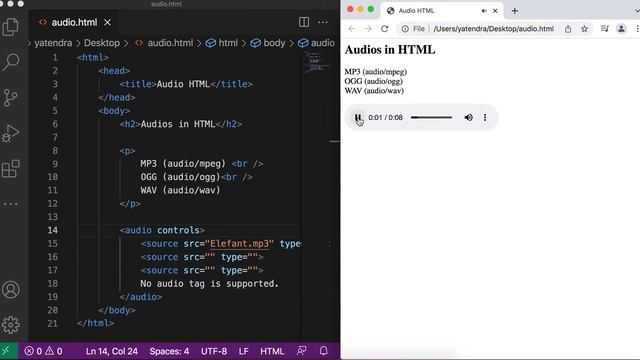The image size is (640, 360).
Task: Click Desktop breadcrumb segment
Action: [102, 43]
